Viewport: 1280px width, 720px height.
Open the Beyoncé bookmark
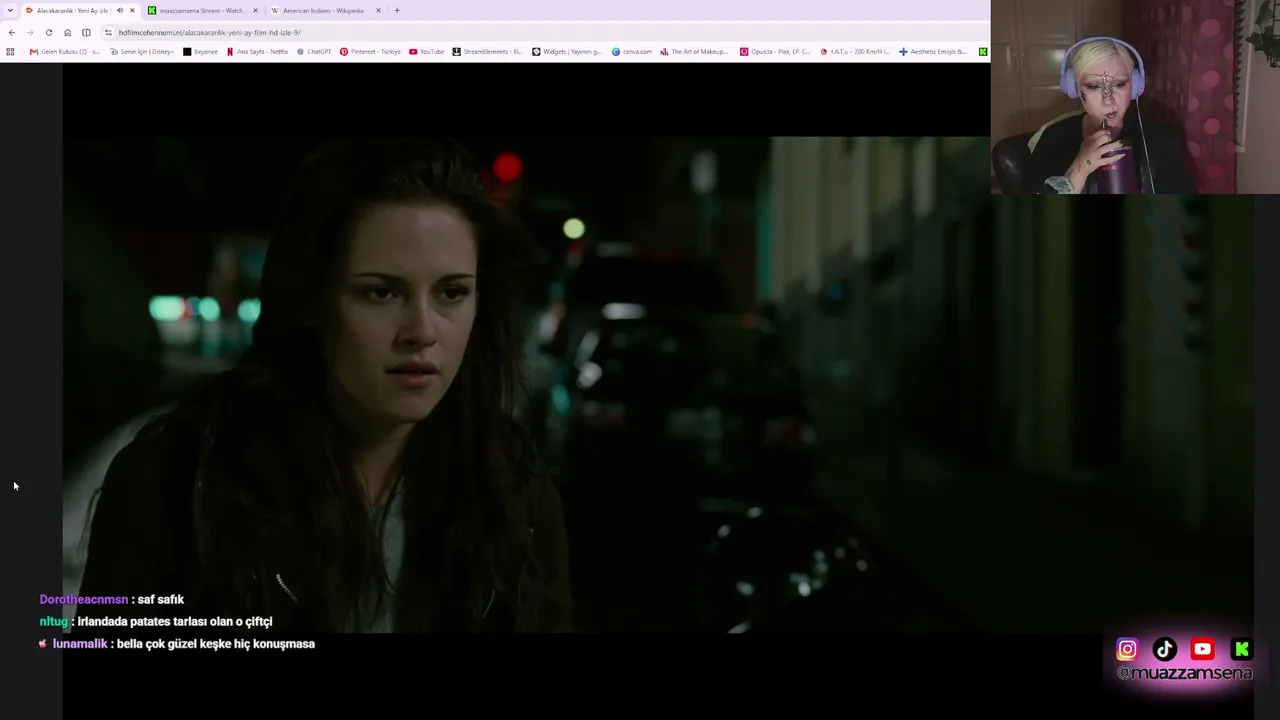pyautogui.click(x=201, y=51)
